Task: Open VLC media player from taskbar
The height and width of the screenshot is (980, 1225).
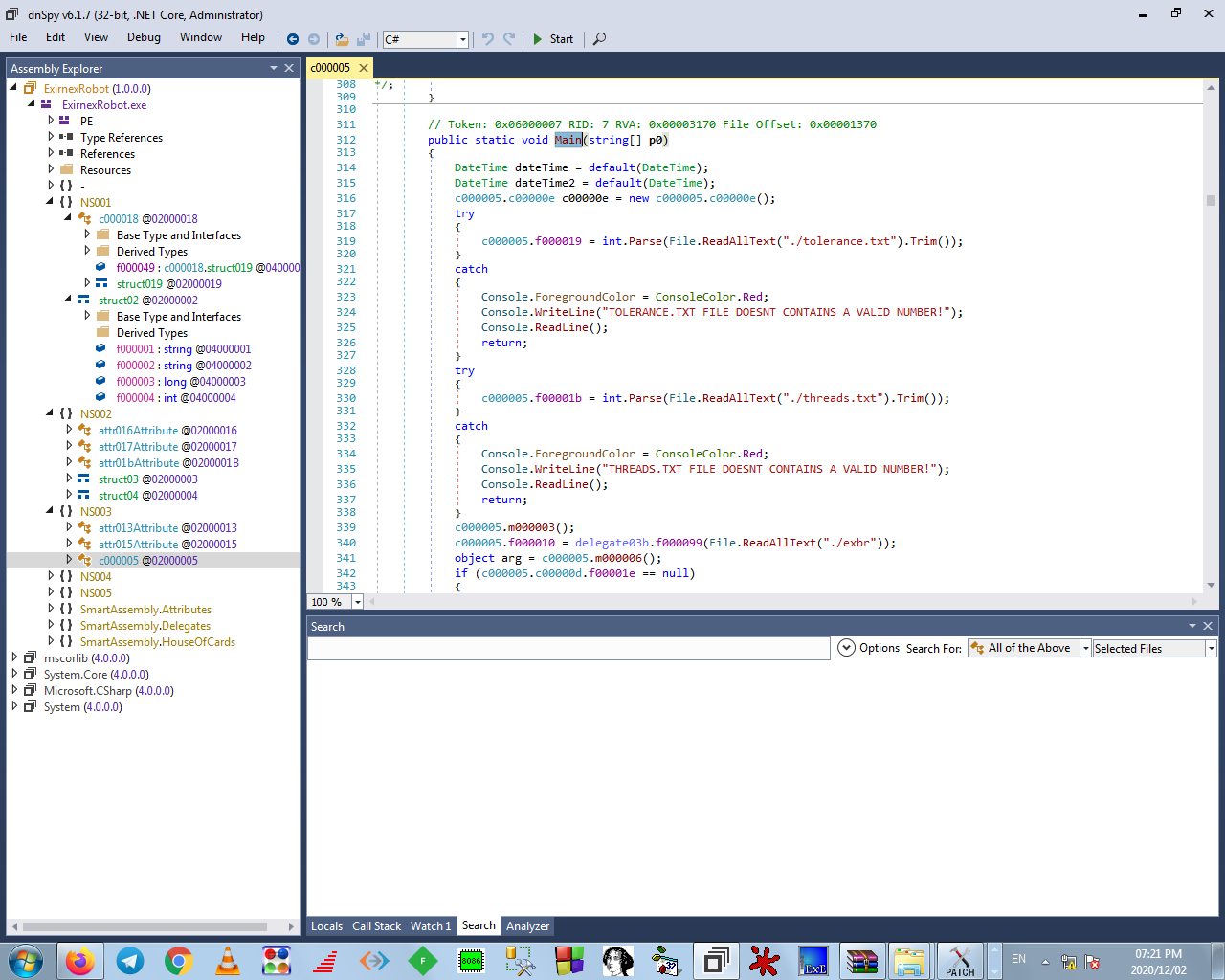Action: (228, 961)
